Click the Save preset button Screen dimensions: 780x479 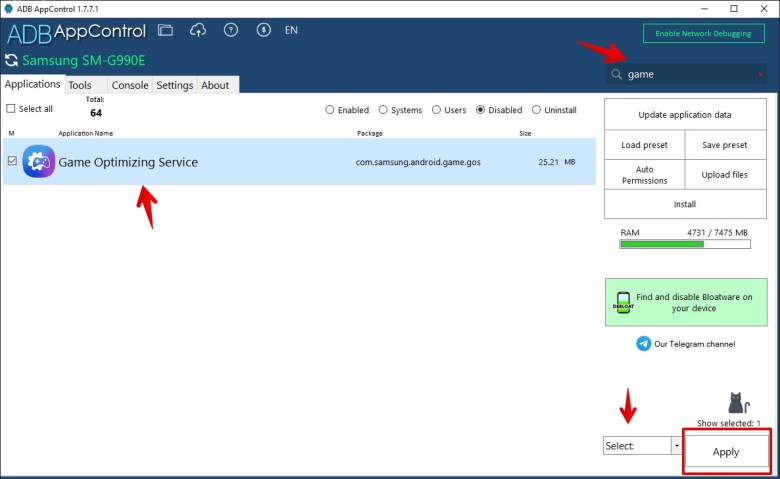[x=725, y=145]
